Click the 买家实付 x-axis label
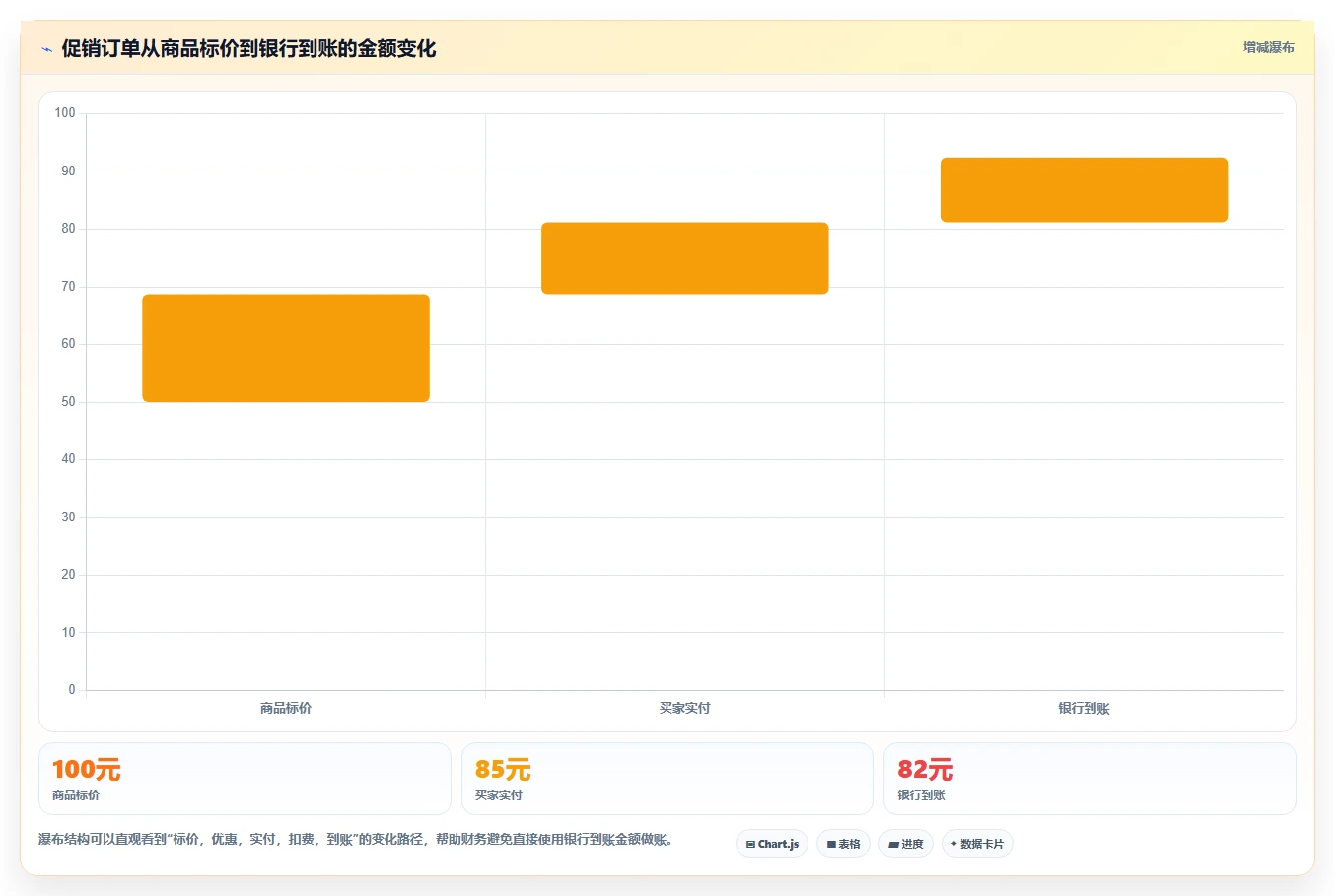This screenshot has width=1335, height=896. (685, 708)
